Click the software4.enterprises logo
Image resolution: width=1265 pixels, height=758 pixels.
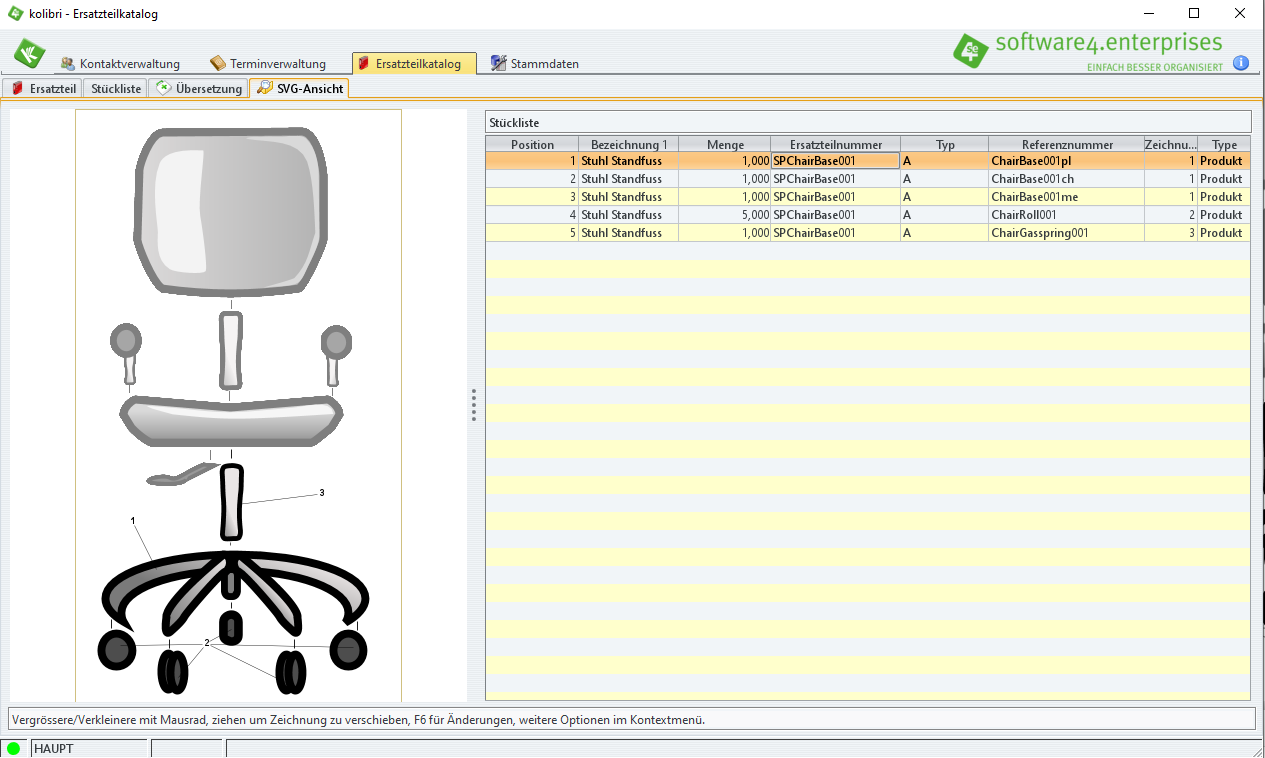pyautogui.click(x=1088, y=48)
